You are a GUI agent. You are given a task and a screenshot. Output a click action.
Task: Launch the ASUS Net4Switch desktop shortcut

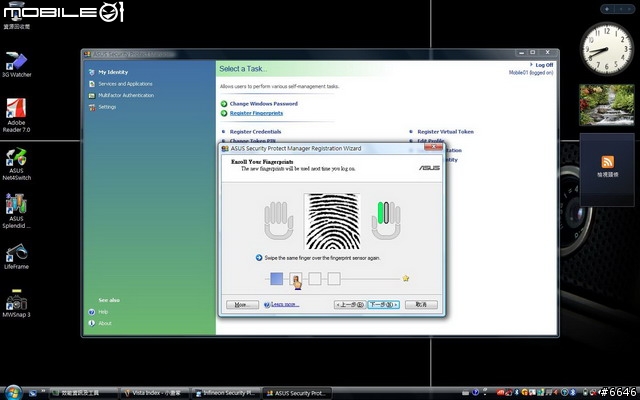(x=16, y=164)
